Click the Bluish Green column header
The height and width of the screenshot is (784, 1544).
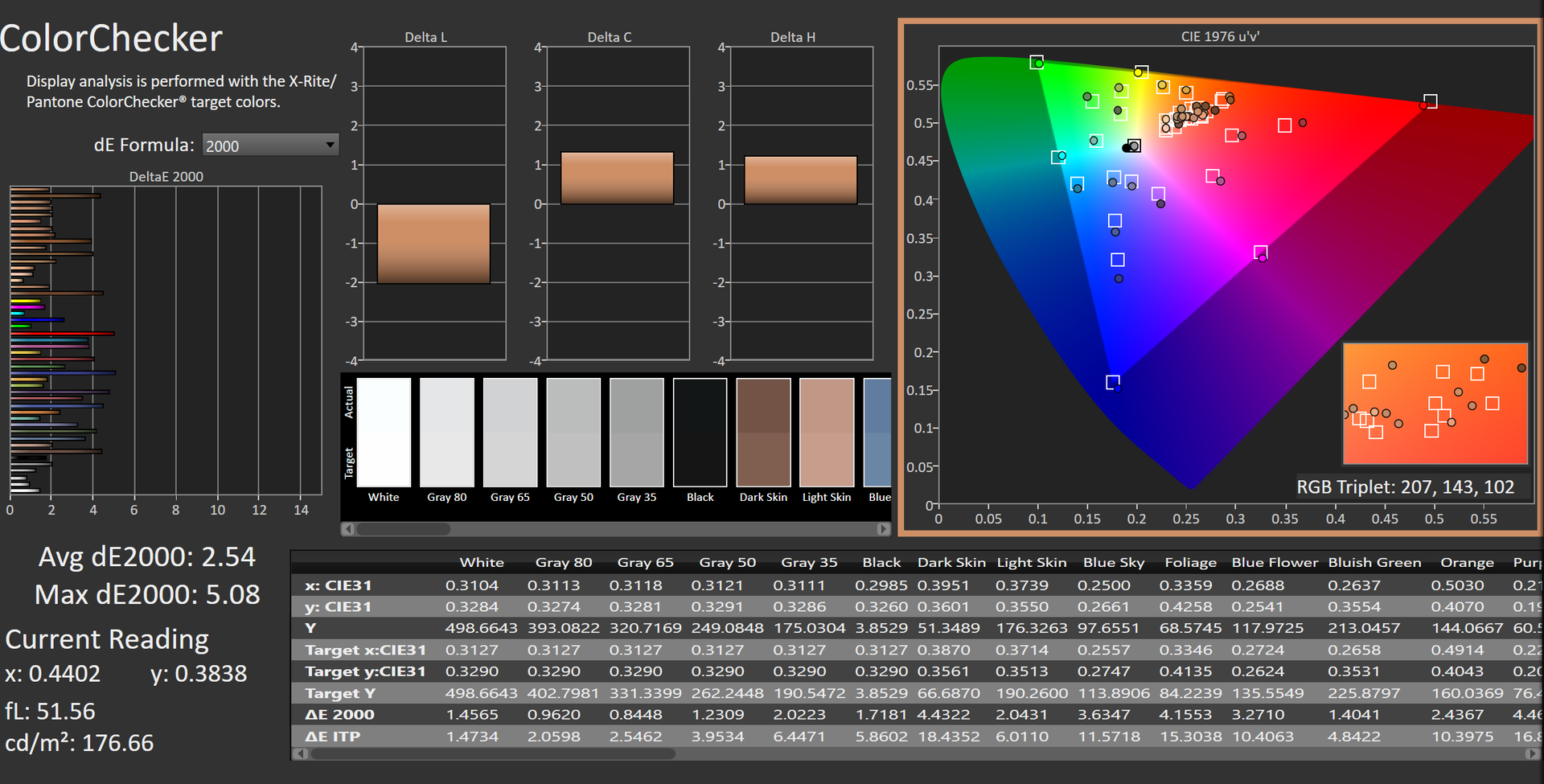[x=1375, y=563]
